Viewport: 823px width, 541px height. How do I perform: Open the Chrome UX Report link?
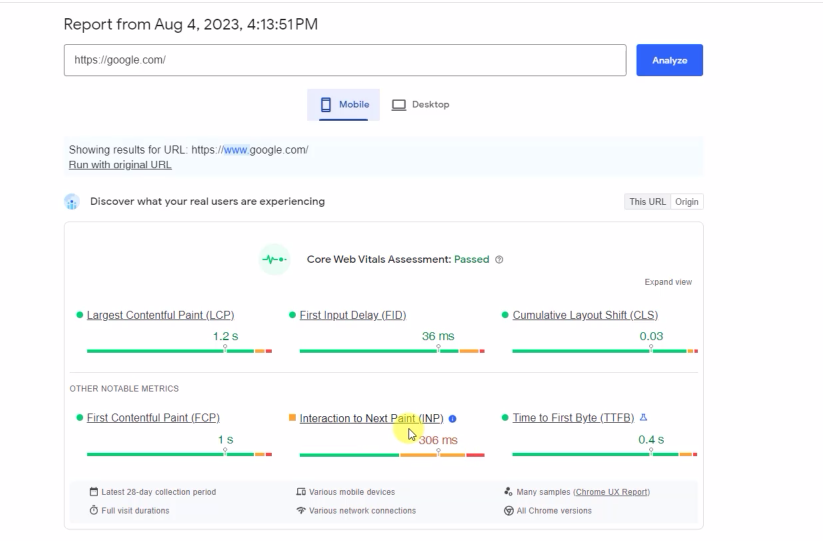[x=612, y=492]
